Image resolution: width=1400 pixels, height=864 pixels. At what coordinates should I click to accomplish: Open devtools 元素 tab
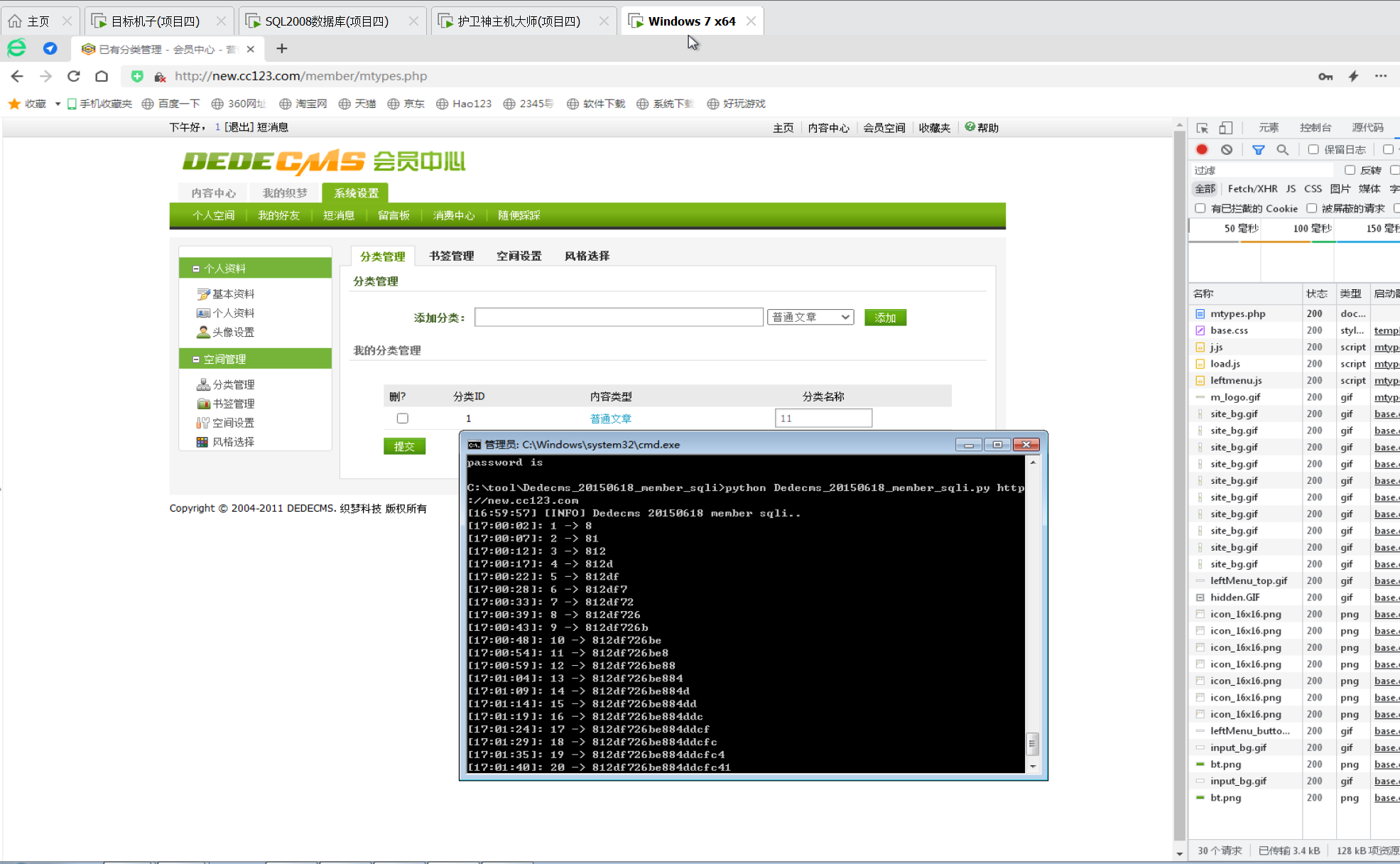click(1269, 127)
